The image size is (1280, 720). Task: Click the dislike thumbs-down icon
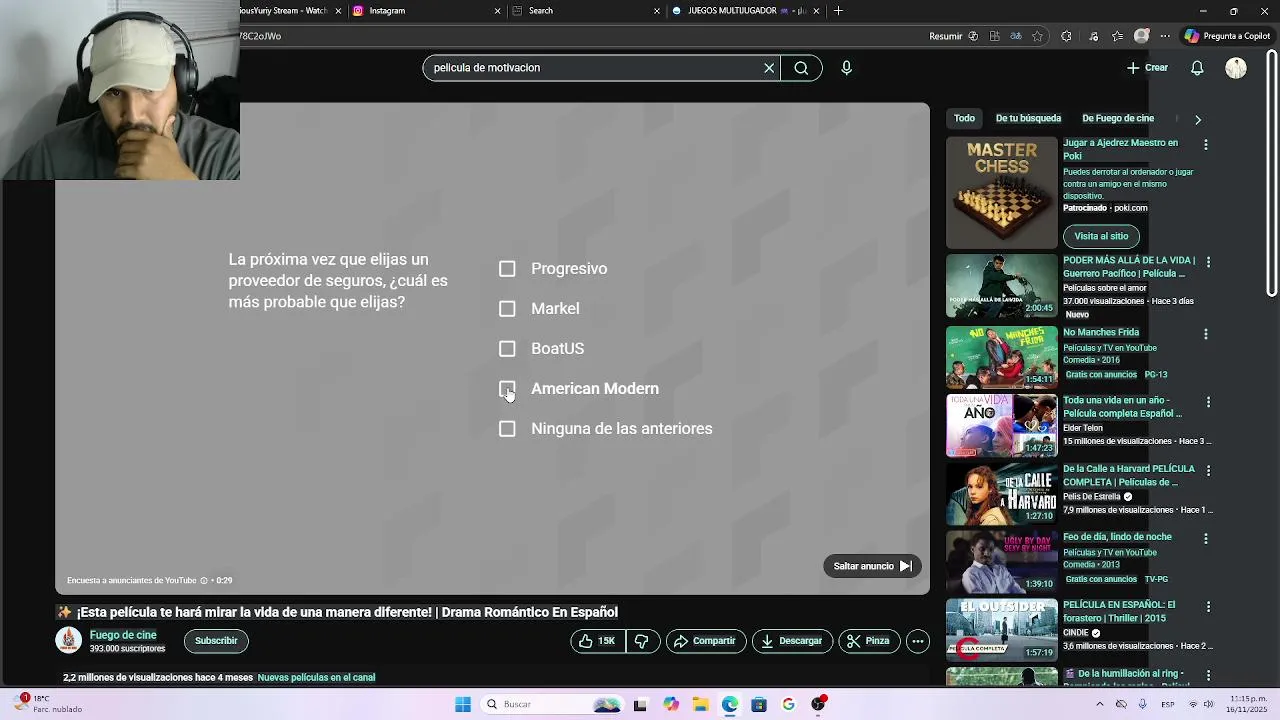643,641
